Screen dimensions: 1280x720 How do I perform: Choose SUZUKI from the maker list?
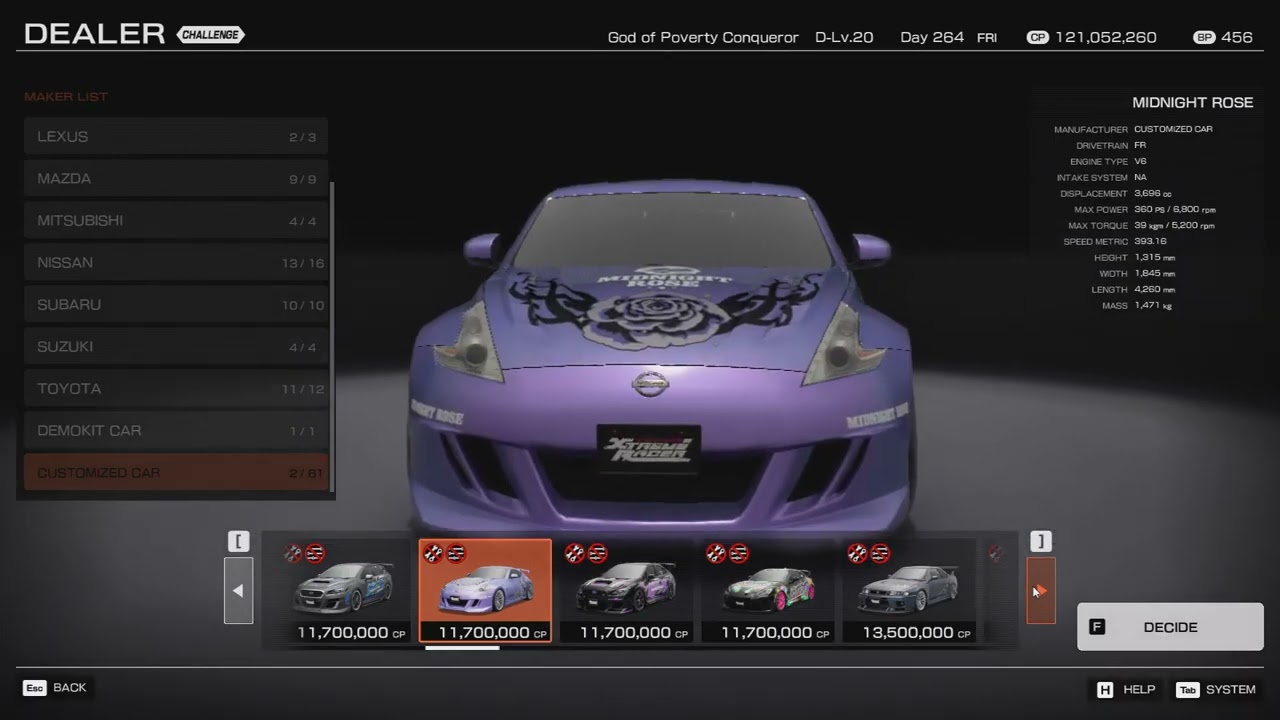point(176,346)
